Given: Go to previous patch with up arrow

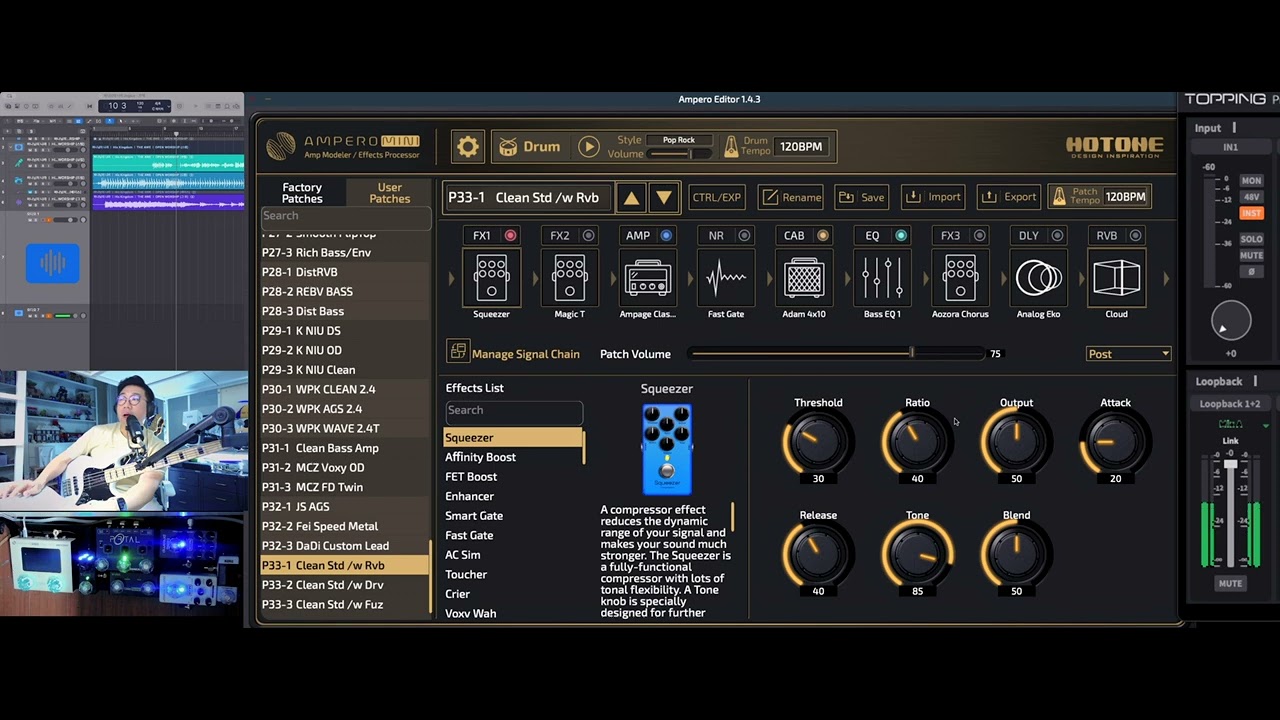Looking at the screenshot, I should point(631,197).
